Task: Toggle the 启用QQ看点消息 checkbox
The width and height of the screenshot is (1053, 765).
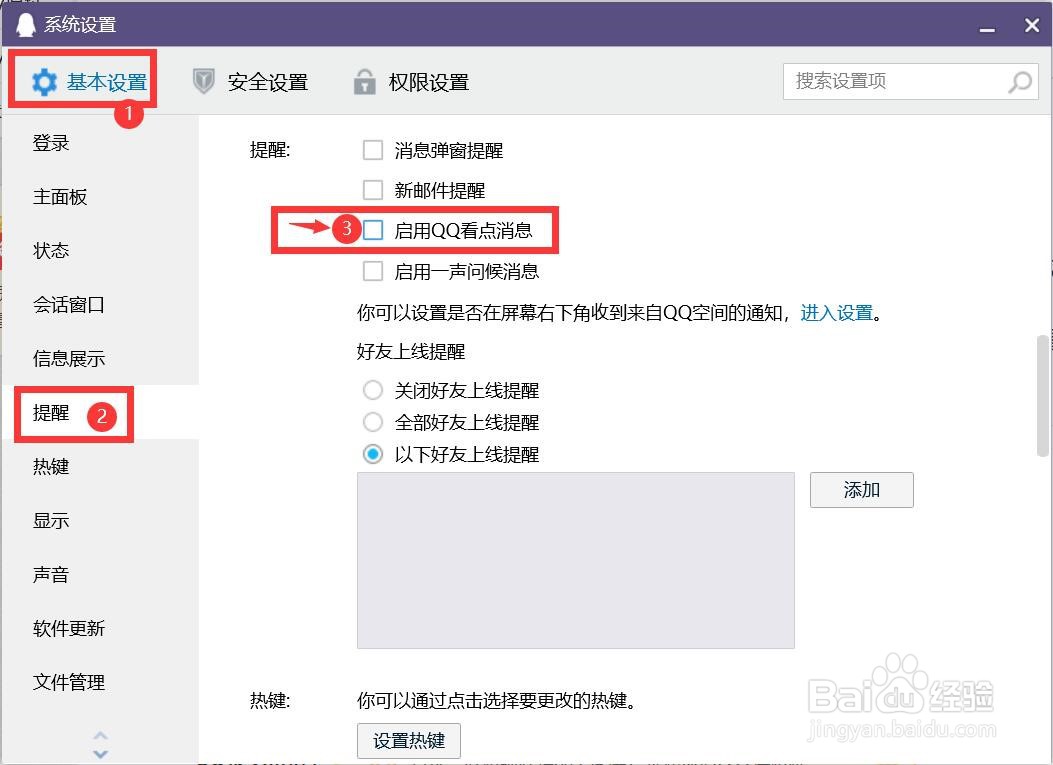Action: pos(373,230)
